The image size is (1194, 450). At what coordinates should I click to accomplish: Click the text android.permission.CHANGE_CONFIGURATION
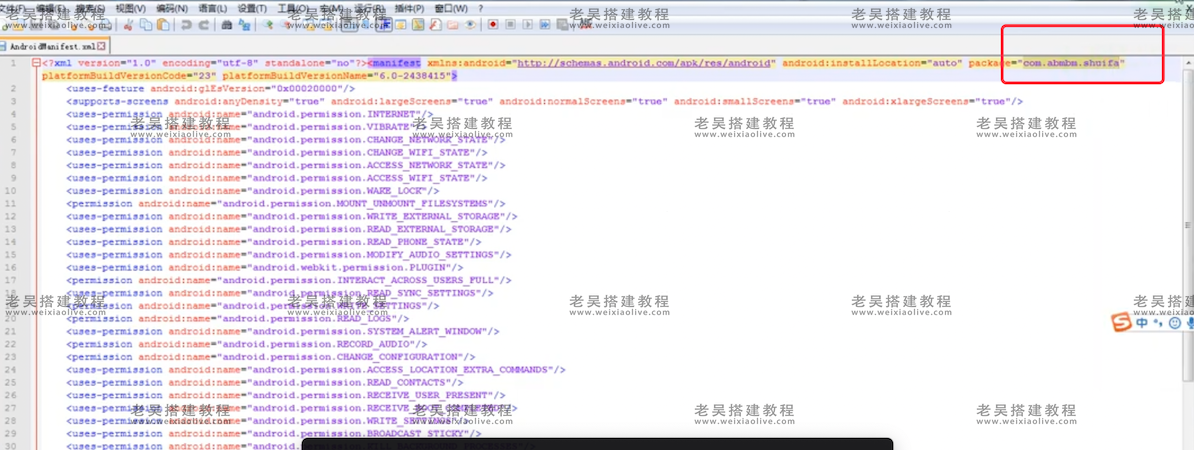tap(341, 356)
